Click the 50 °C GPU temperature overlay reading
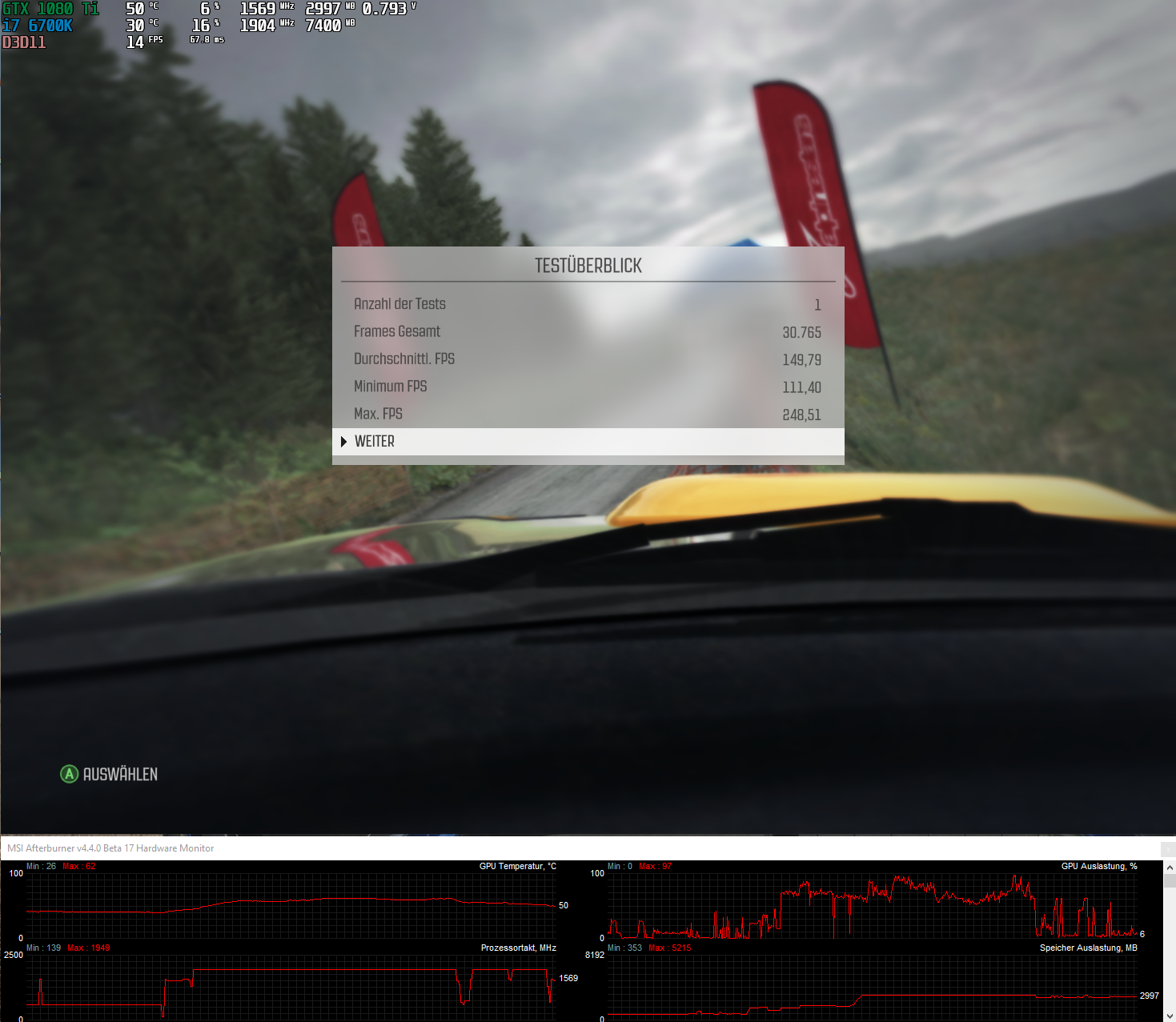 pyautogui.click(x=142, y=9)
